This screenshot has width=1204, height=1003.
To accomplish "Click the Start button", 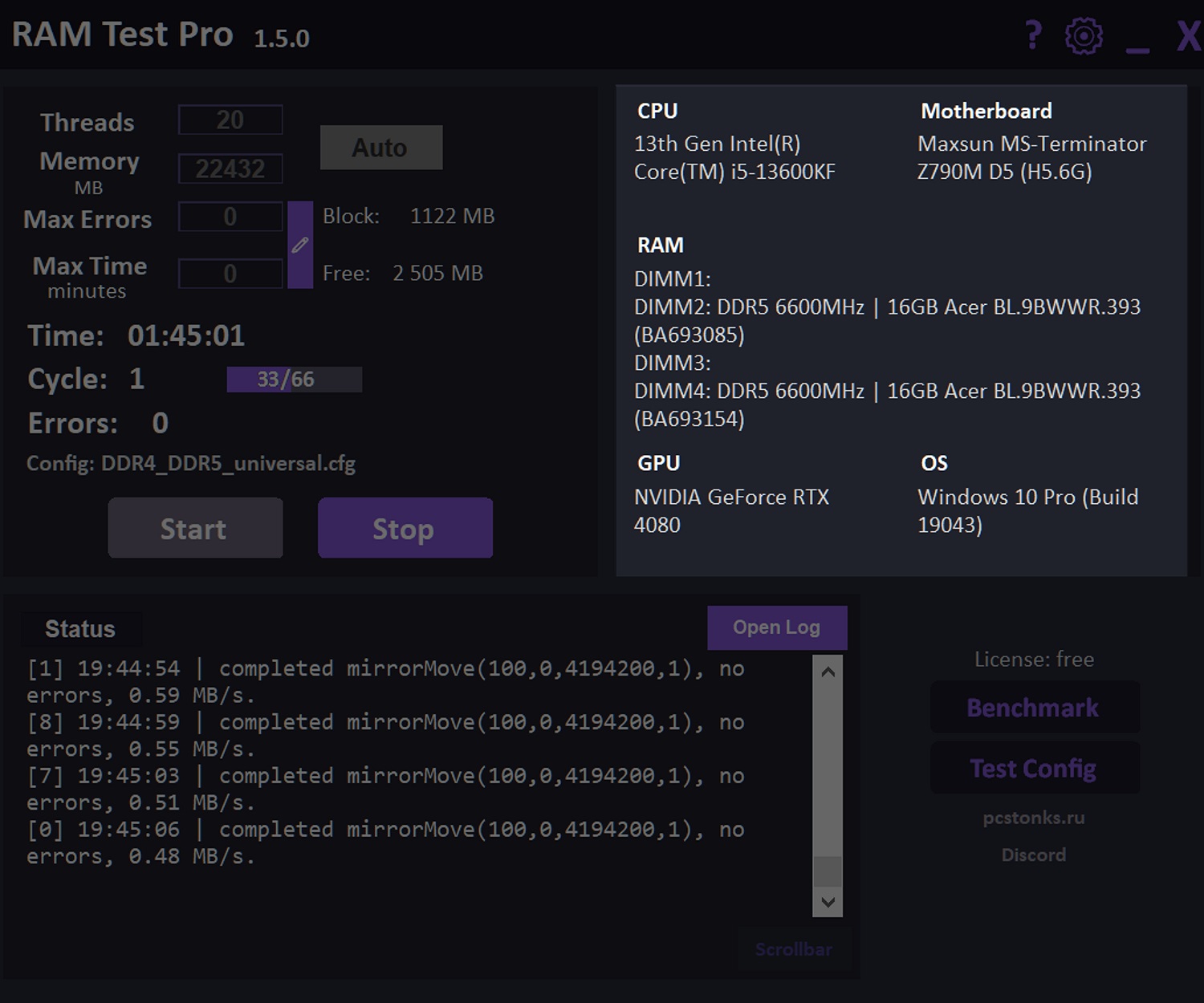I will coord(195,528).
